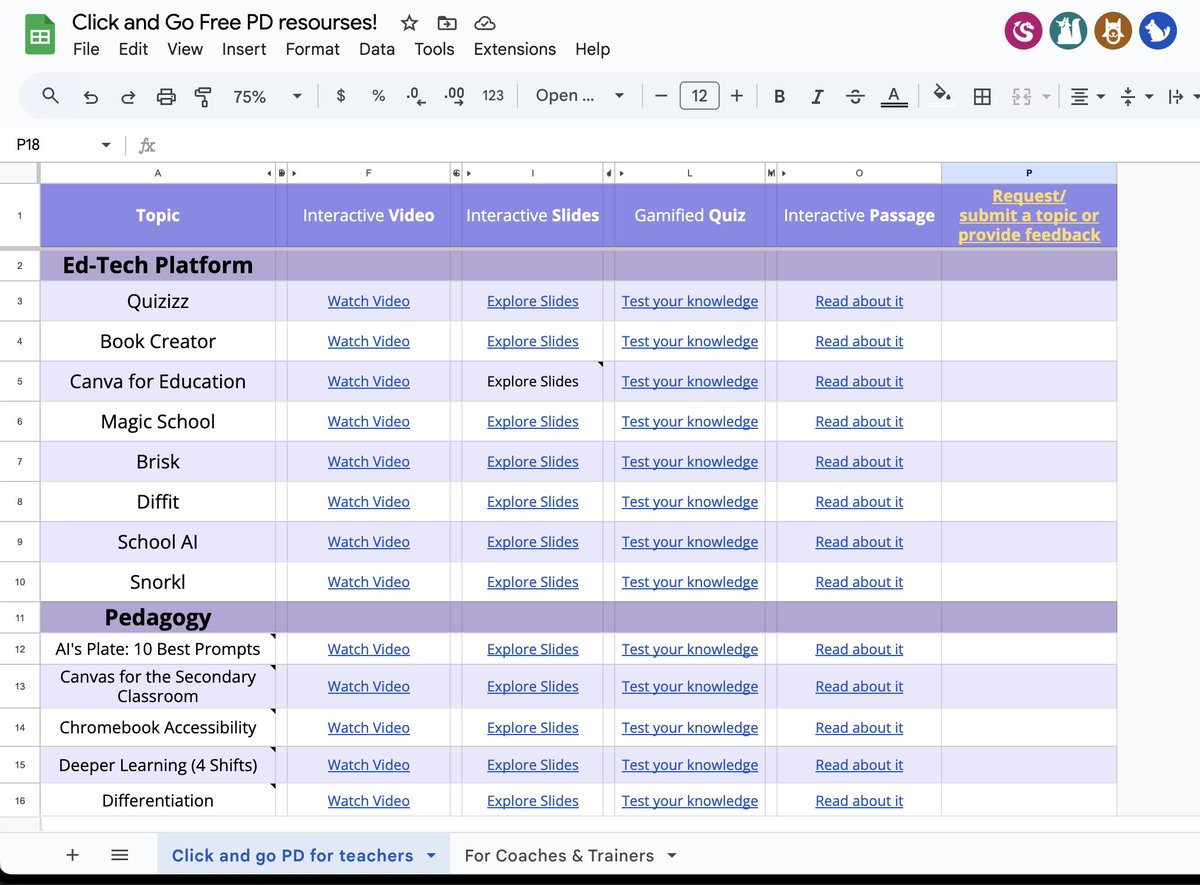Screen dimensions: 1200x885
Task: Open the 123 number format menu
Action: (x=493, y=96)
